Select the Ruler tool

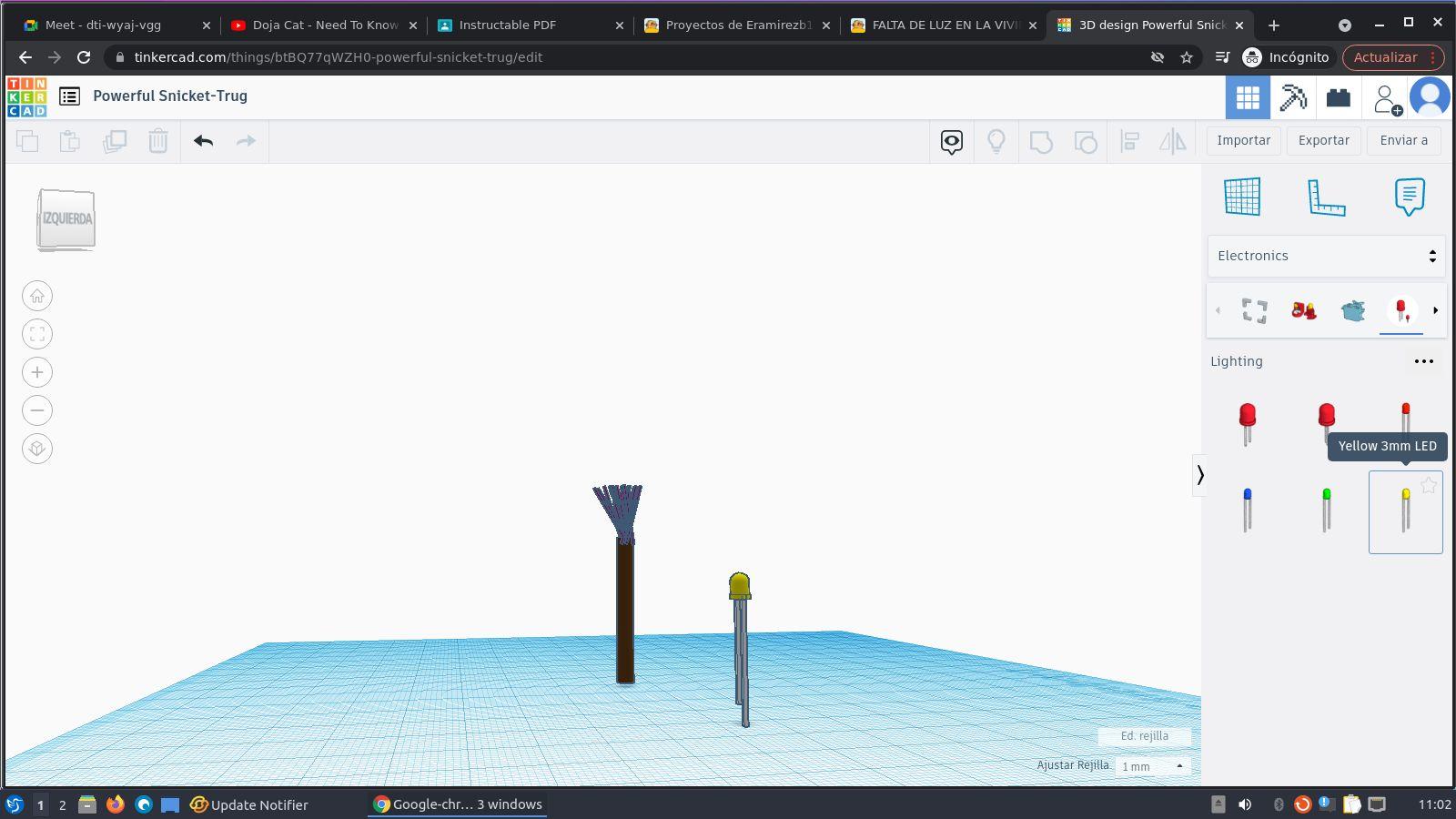pyautogui.click(x=1326, y=197)
